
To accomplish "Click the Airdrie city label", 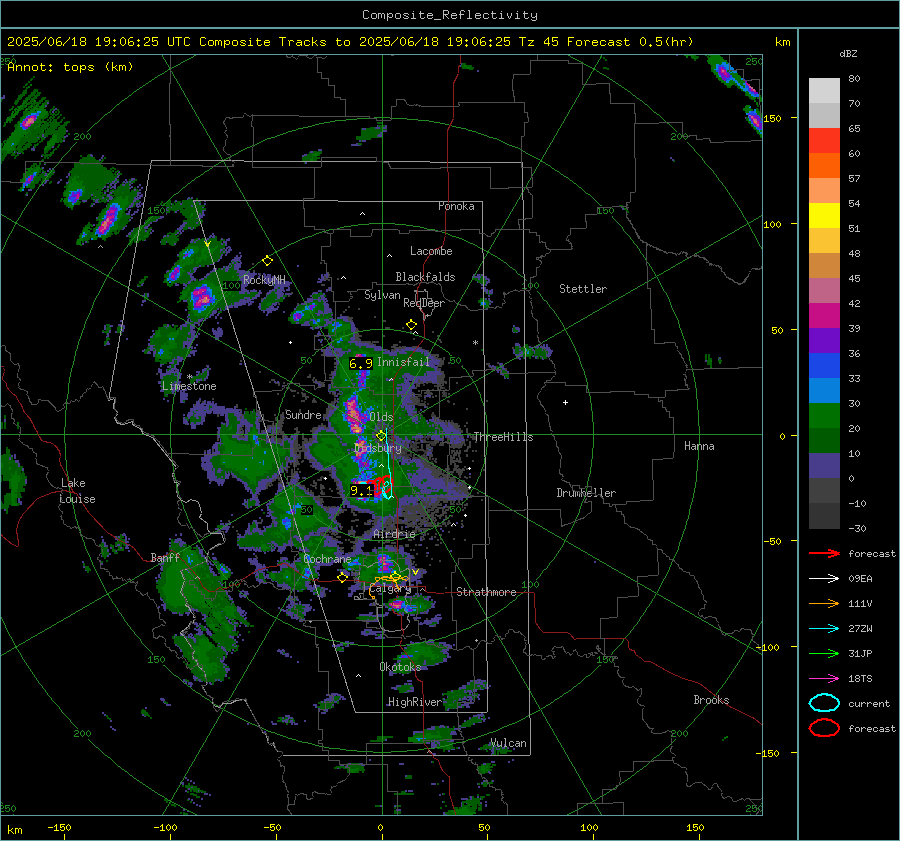I will (394, 534).
